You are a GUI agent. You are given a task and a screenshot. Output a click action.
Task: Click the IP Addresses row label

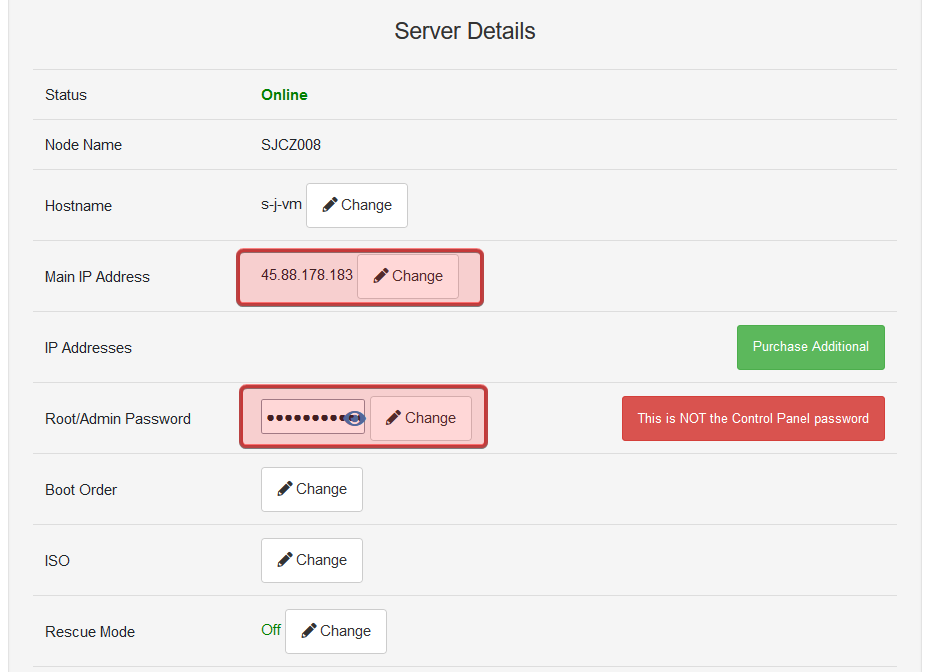point(88,348)
